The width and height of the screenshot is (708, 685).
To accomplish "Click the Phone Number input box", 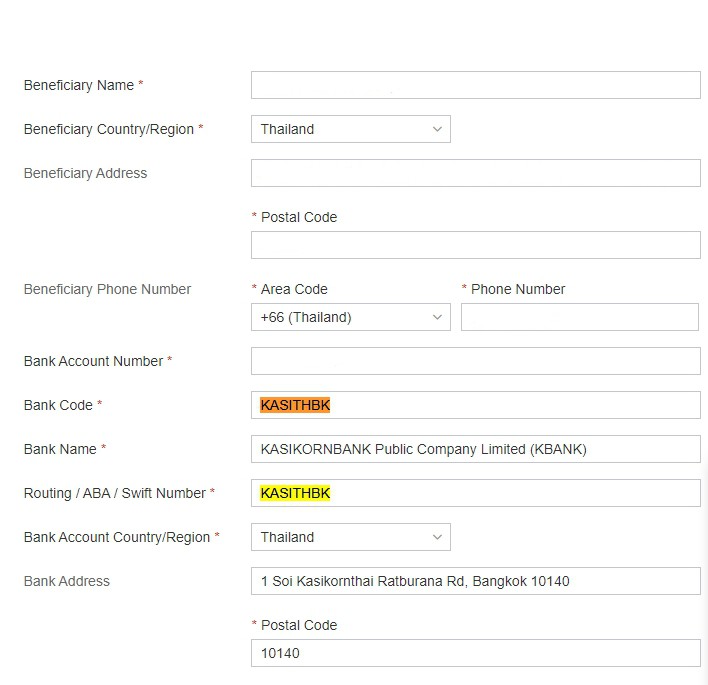I will coord(579,317).
